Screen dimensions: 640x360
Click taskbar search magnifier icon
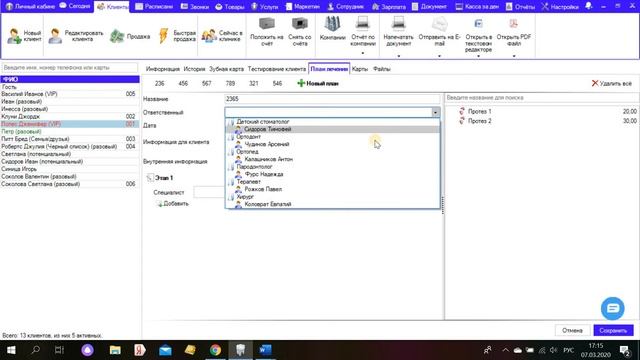36,350
